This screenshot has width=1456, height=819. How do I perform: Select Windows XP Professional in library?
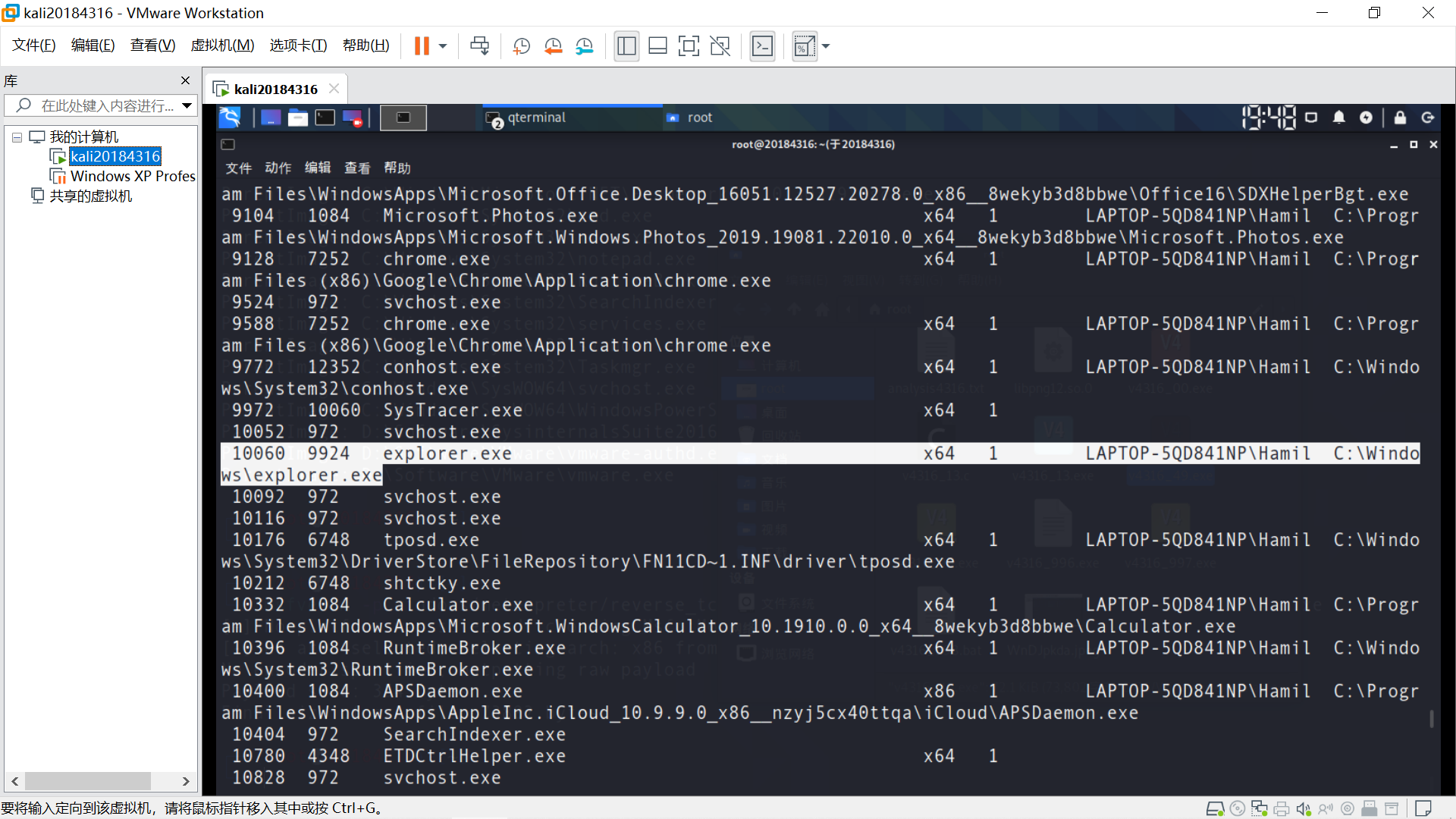coord(133,176)
